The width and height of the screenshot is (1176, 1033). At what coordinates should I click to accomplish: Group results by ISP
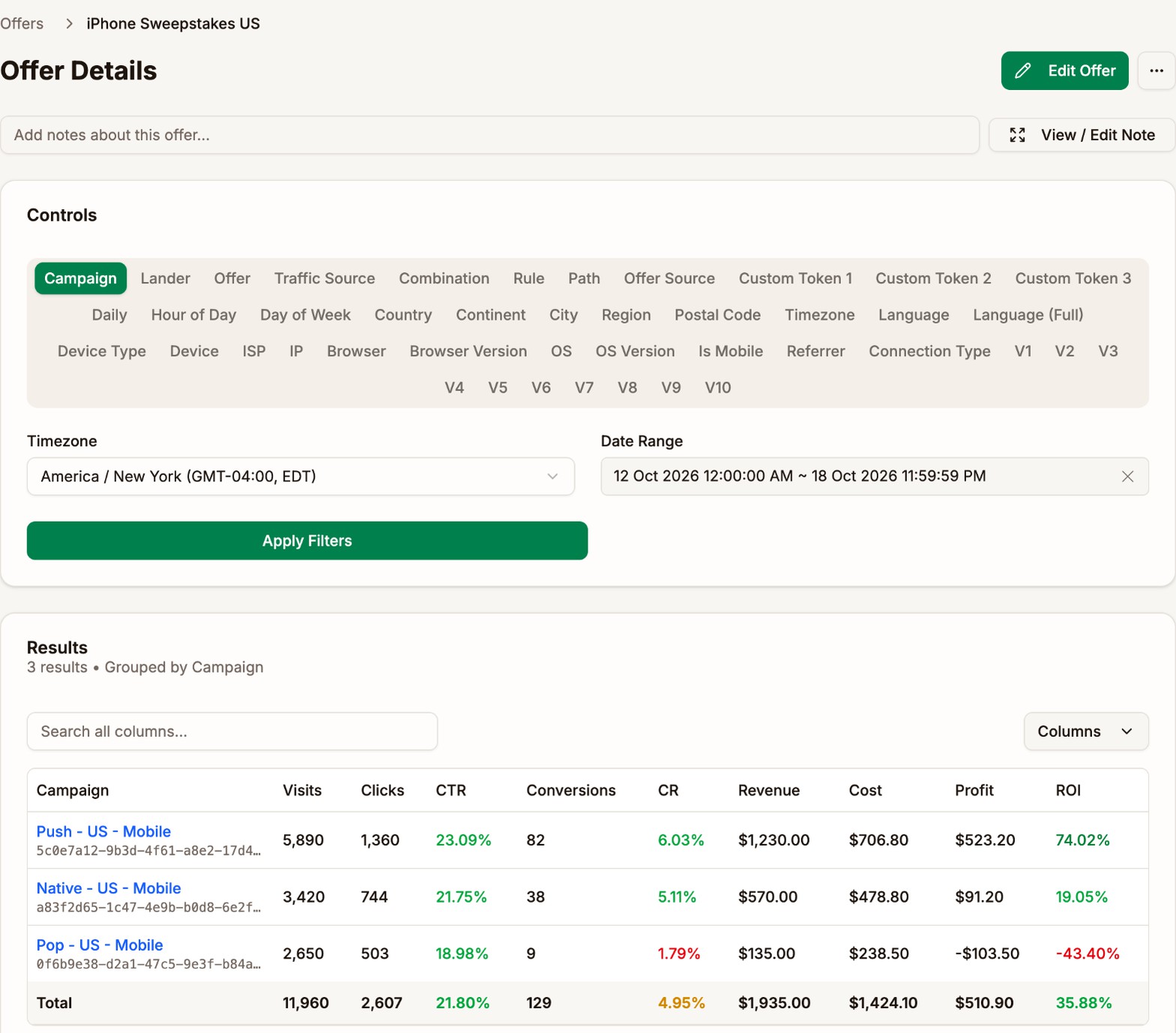pyautogui.click(x=254, y=351)
